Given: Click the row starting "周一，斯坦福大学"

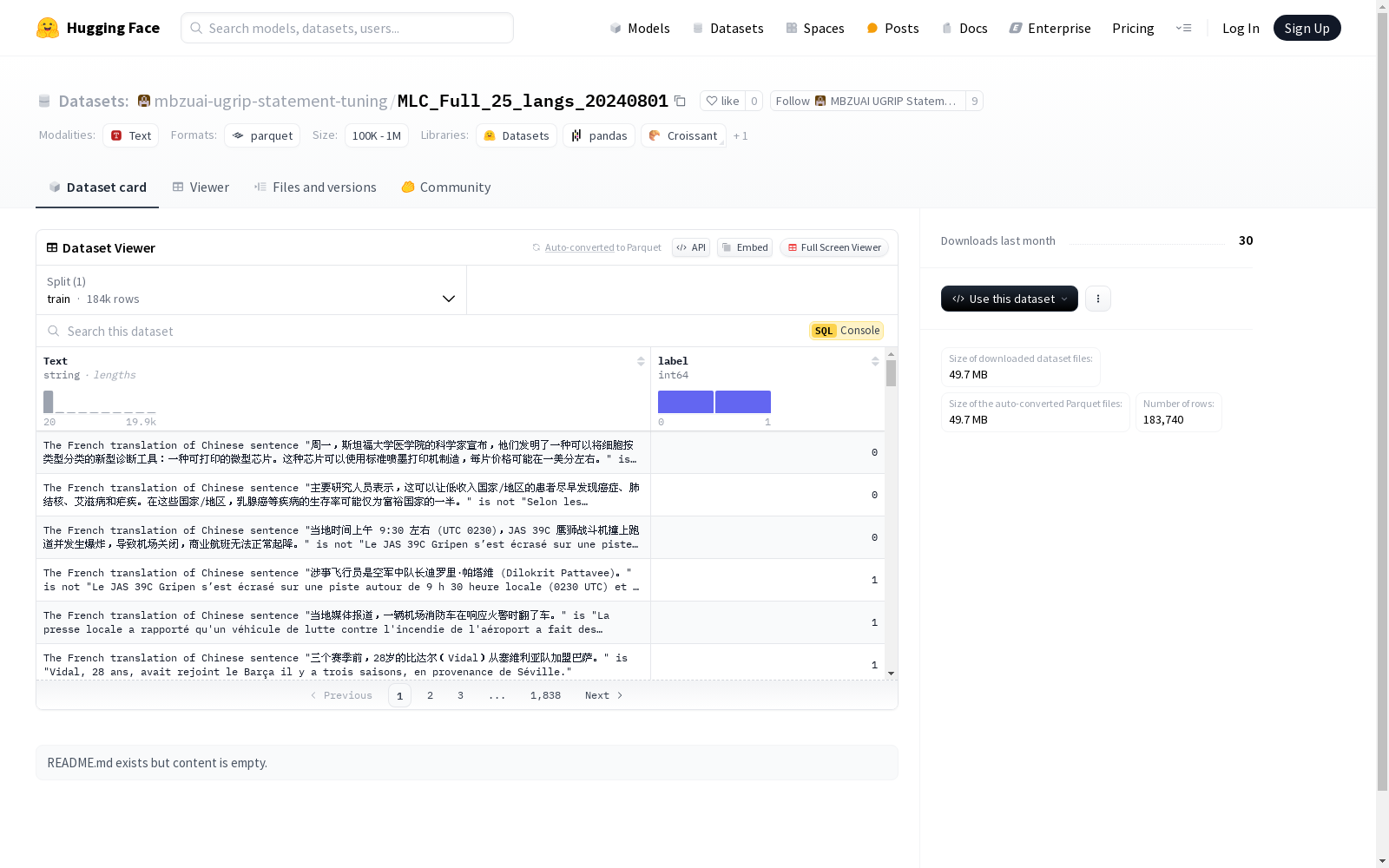Looking at the screenshot, I should pyautogui.click(x=460, y=452).
